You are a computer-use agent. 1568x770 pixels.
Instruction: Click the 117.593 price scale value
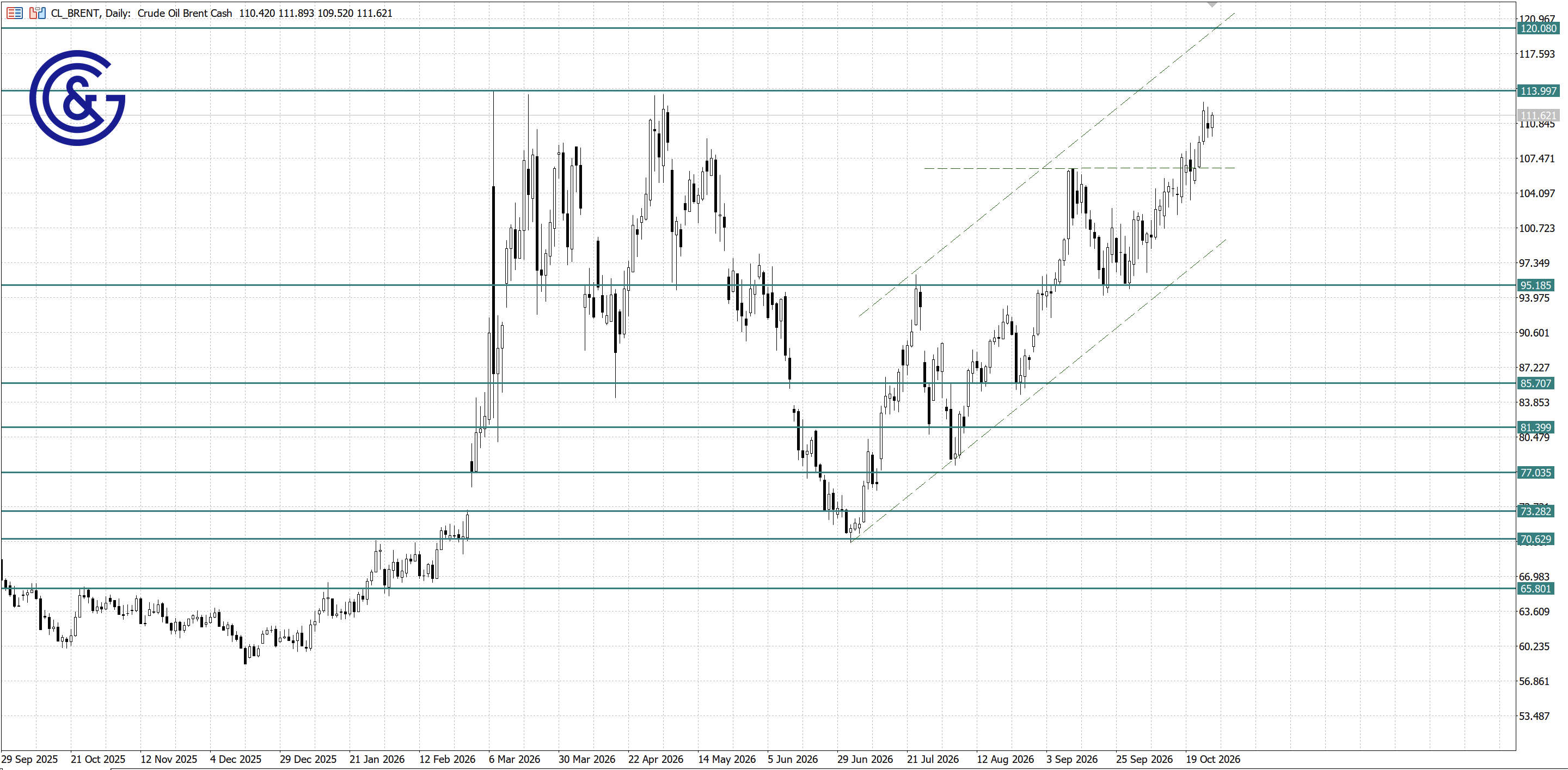[1537, 54]
